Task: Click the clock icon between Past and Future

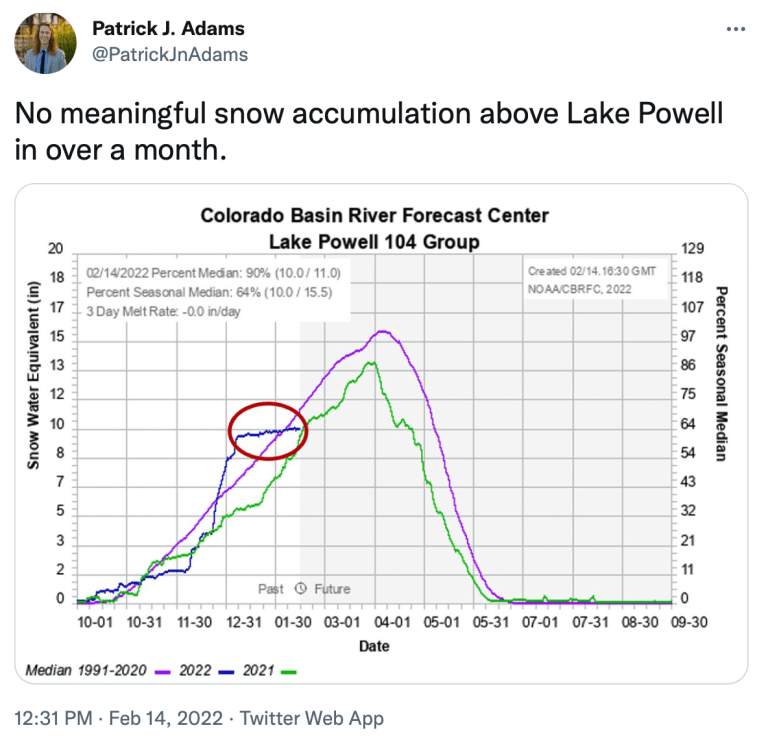Action: point(300,589)
